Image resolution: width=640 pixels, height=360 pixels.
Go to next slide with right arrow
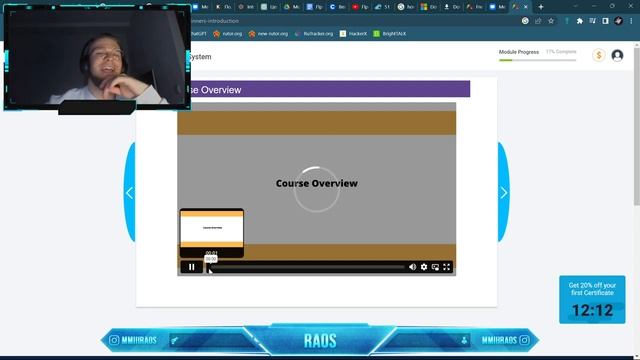coord(504,193)
